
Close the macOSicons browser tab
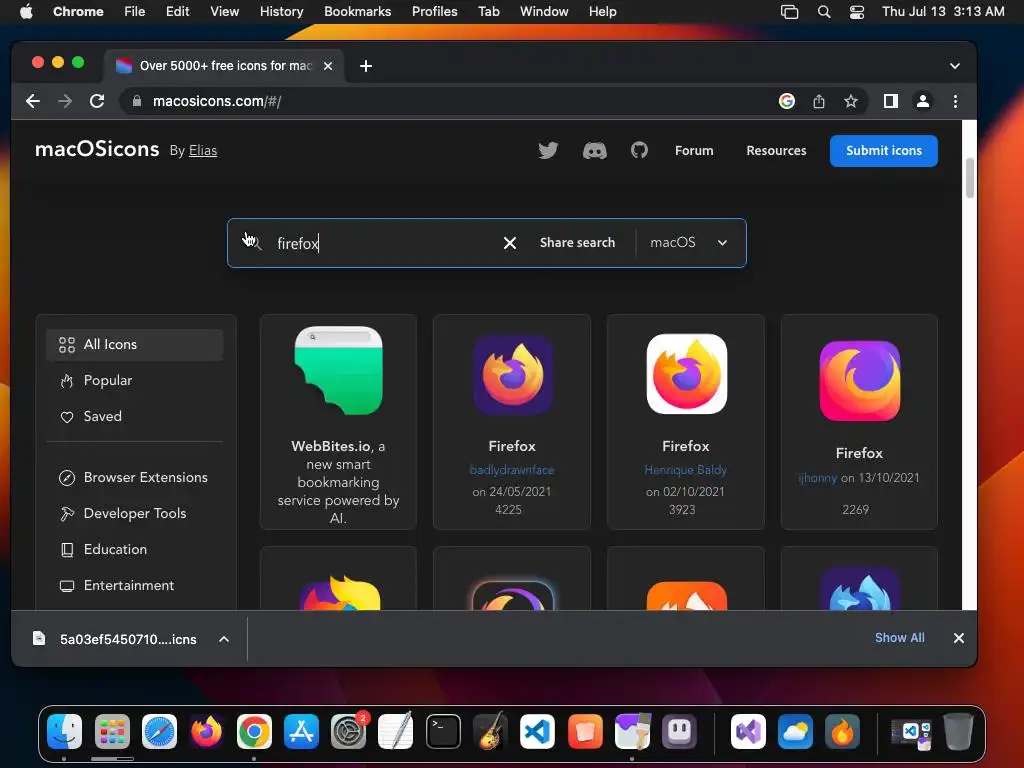pos(328,66)
